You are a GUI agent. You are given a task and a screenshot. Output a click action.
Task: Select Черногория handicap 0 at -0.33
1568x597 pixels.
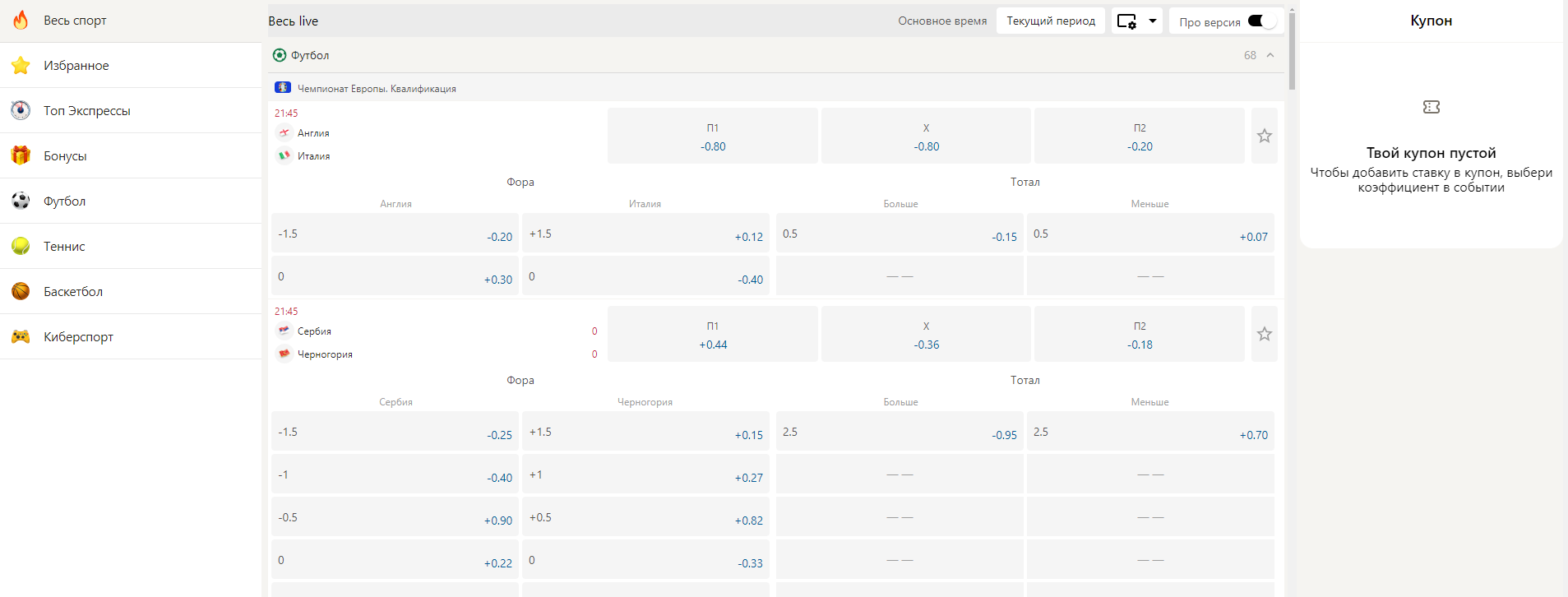point(645,559)
